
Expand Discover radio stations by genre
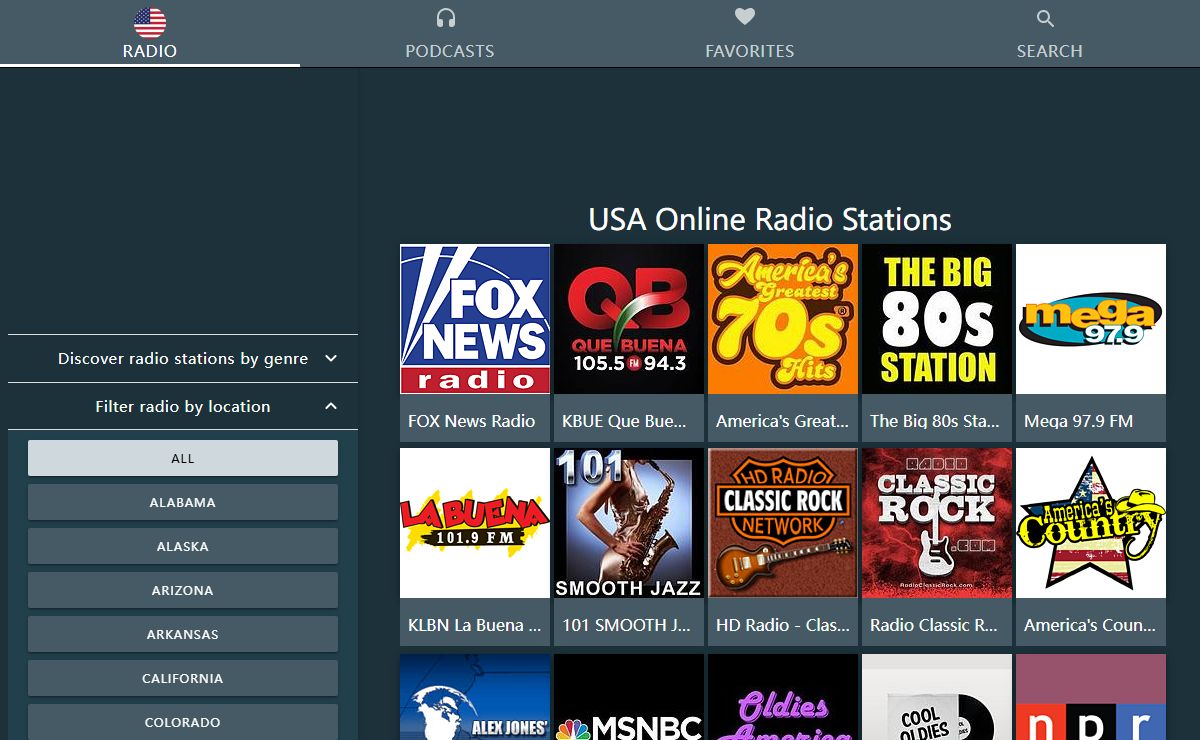pyautogui.click(x=183, y=359)
